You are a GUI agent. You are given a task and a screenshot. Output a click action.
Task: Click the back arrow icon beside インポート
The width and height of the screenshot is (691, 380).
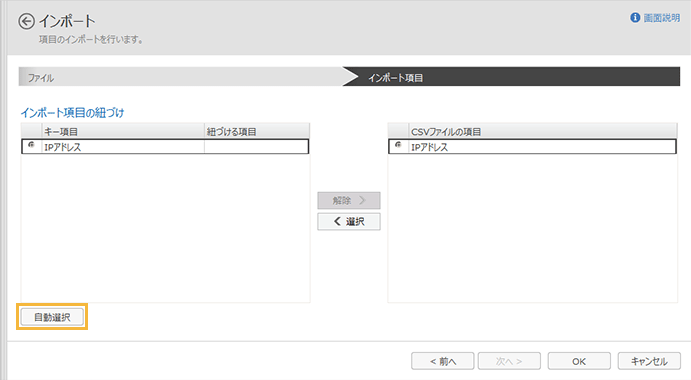click(26, 21)
